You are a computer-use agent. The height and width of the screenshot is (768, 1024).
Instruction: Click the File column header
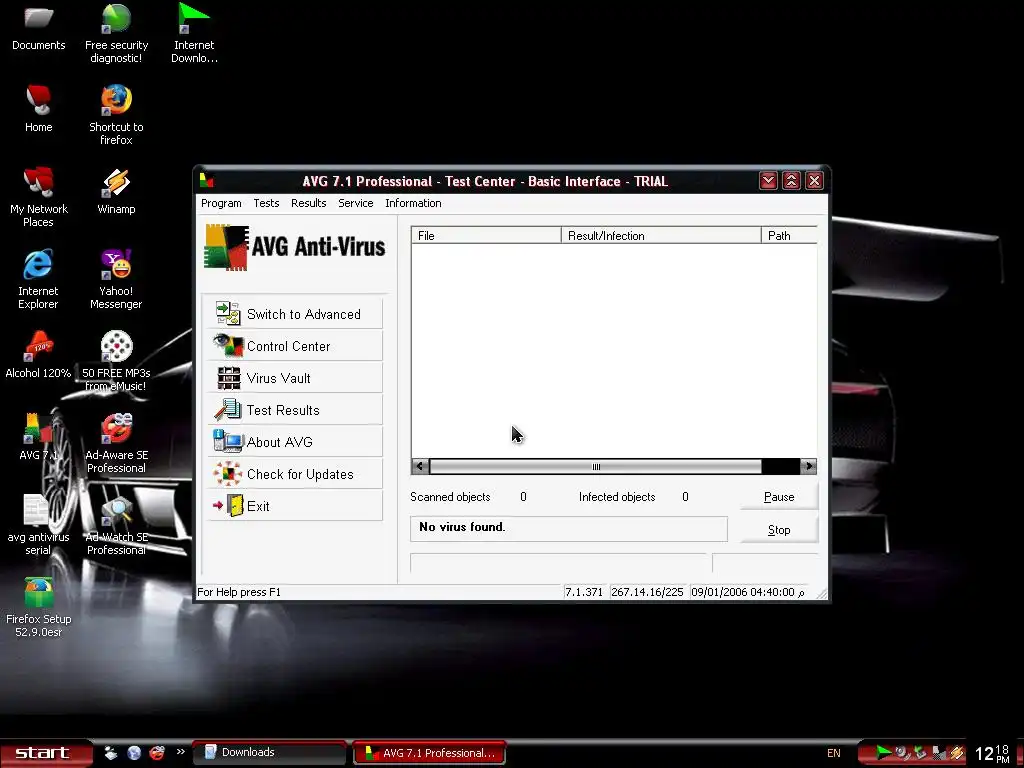[x=486, y=235]
